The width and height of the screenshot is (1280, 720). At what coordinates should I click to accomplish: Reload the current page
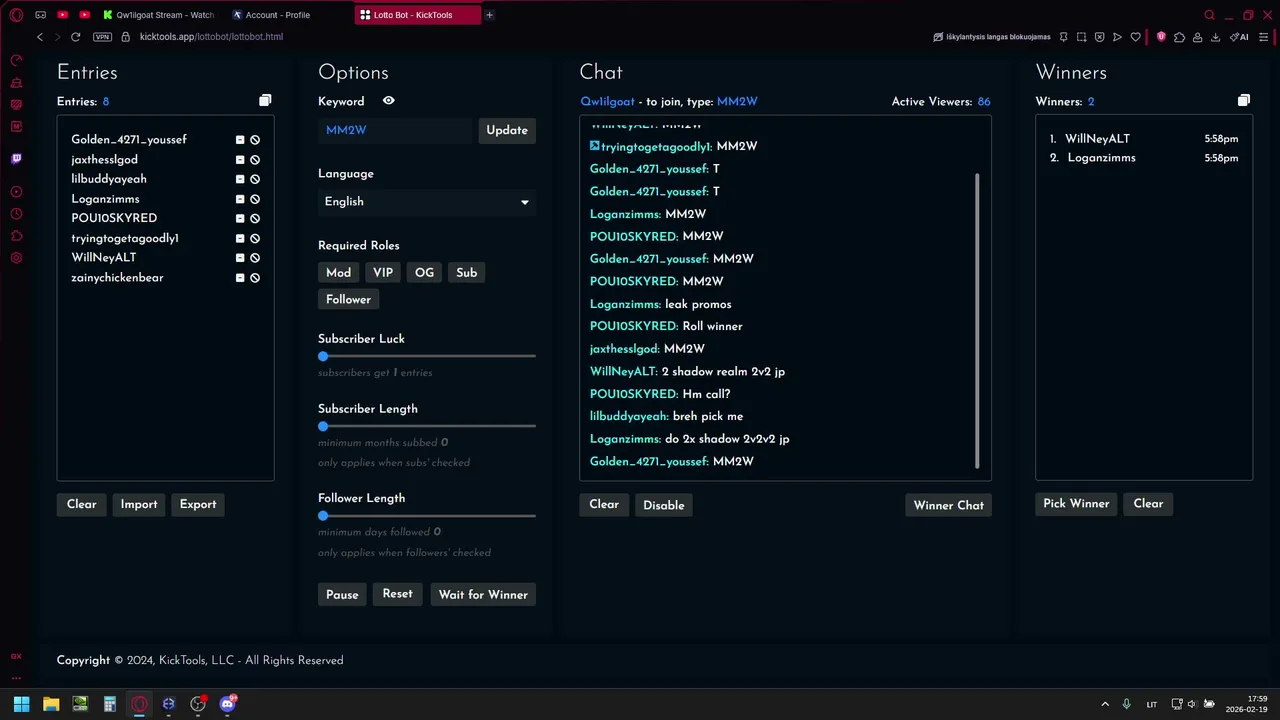click(75, 37)
